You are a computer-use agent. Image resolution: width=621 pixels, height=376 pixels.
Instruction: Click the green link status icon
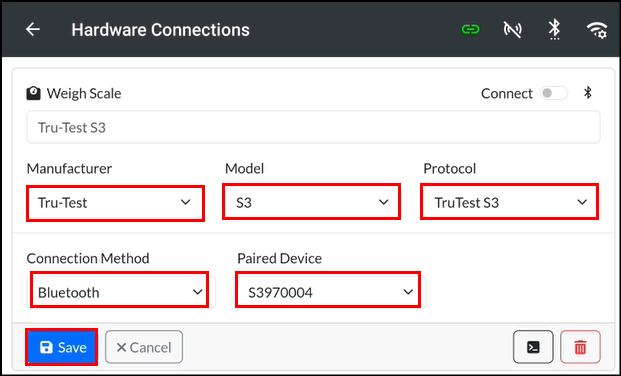pos(471,29)
